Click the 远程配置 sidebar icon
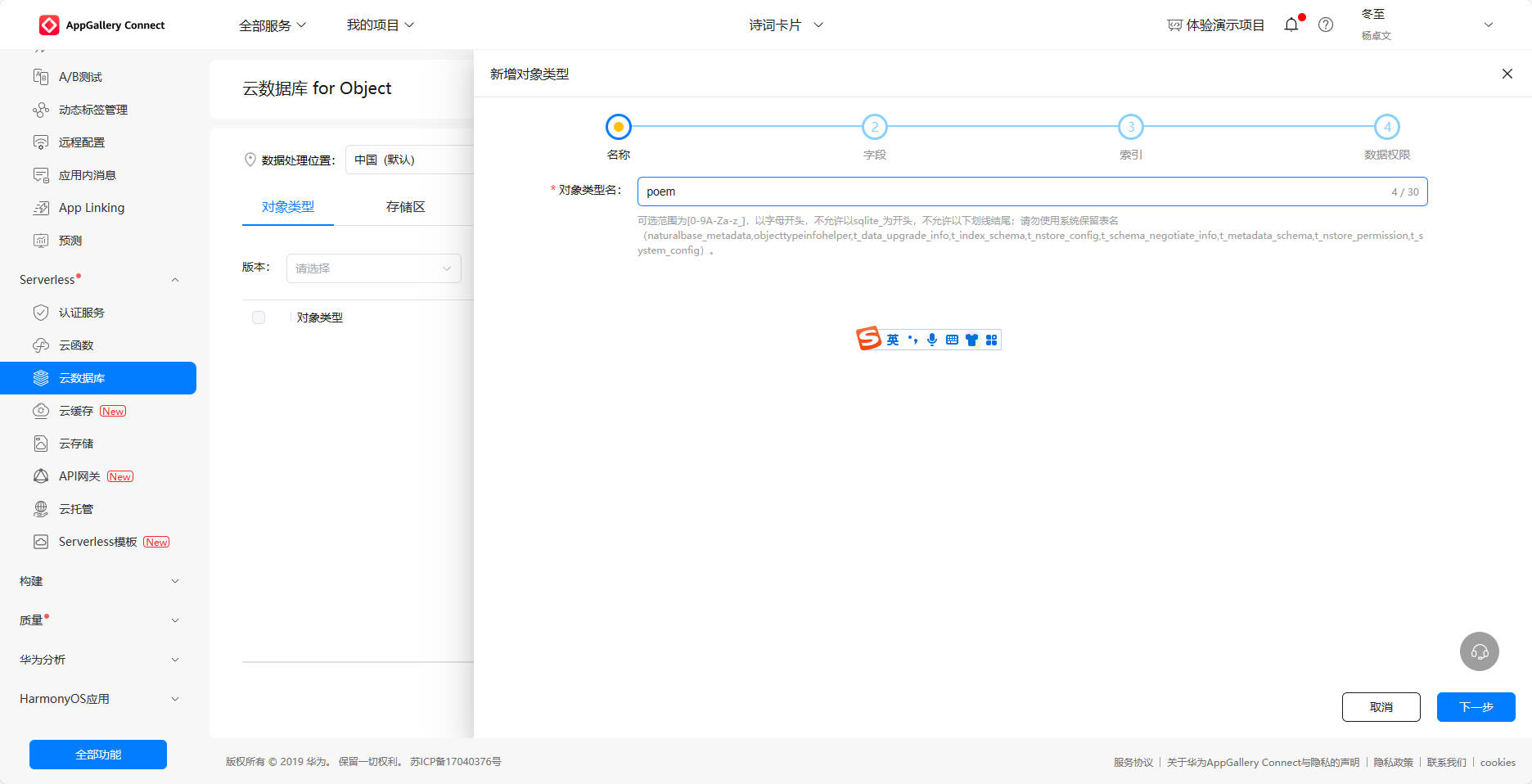 (x=41, y=142)
